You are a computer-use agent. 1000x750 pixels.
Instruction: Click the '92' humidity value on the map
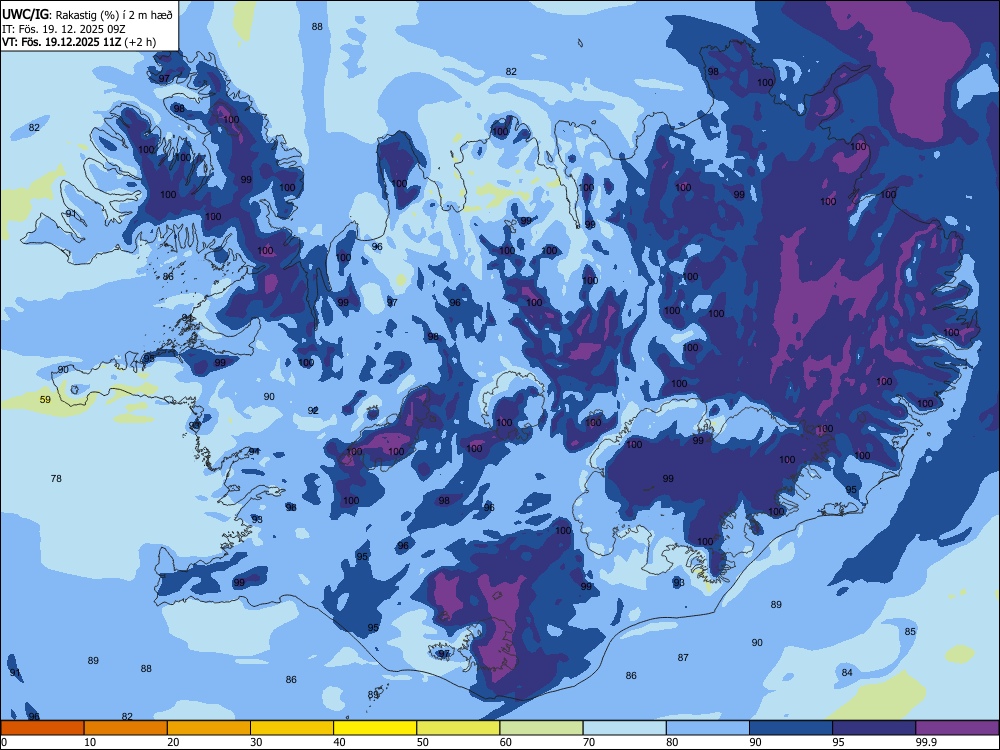pos(313,411)
